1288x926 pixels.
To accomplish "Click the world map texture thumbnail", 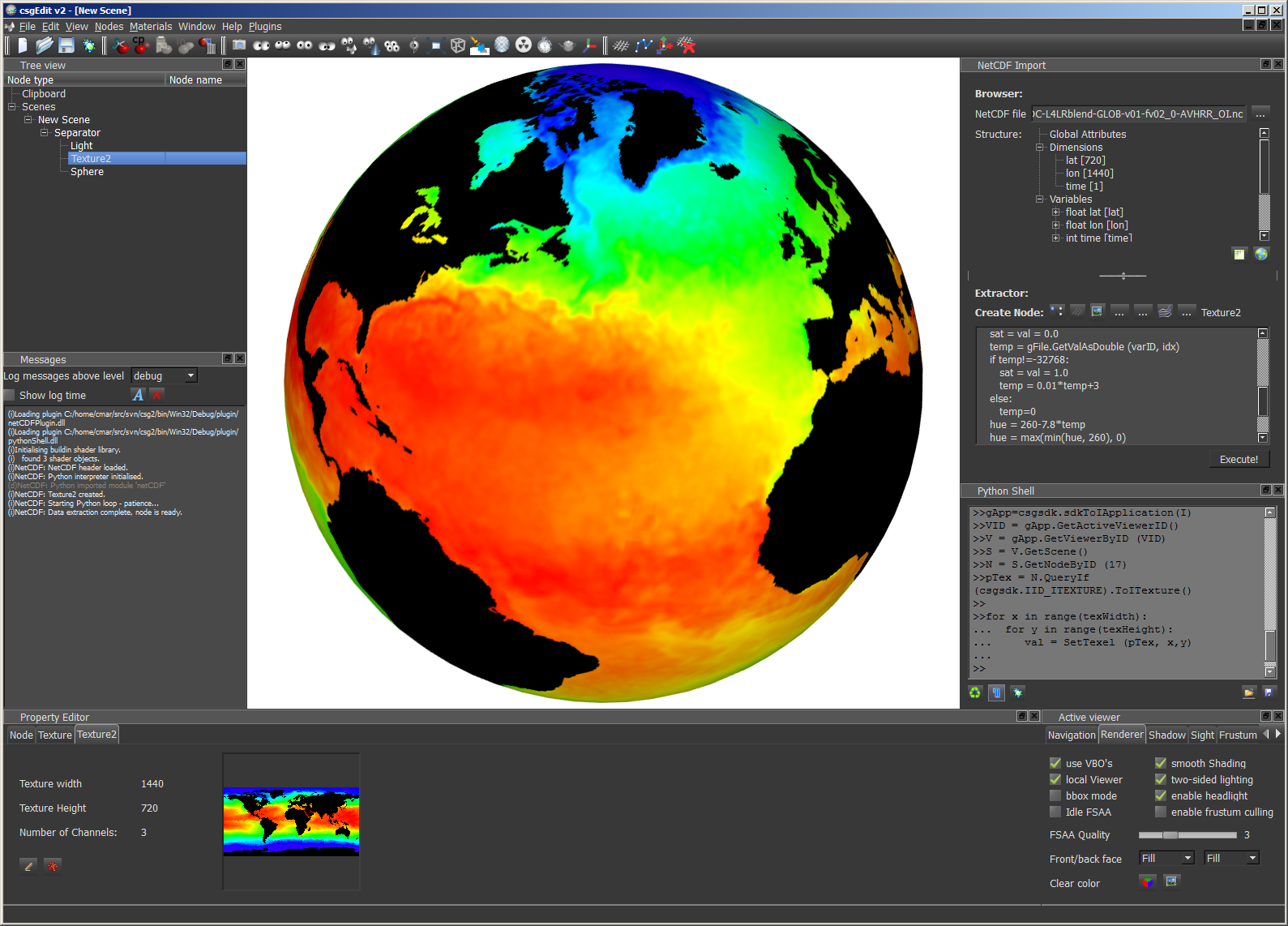I will tap(291, 821).
